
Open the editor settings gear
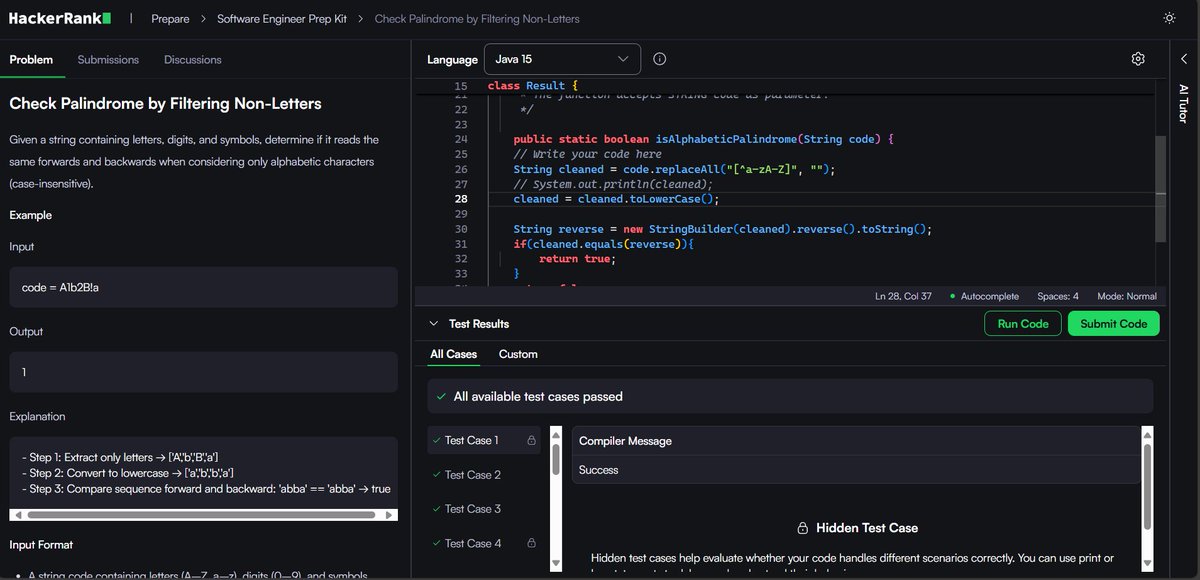pos(1137,59)
